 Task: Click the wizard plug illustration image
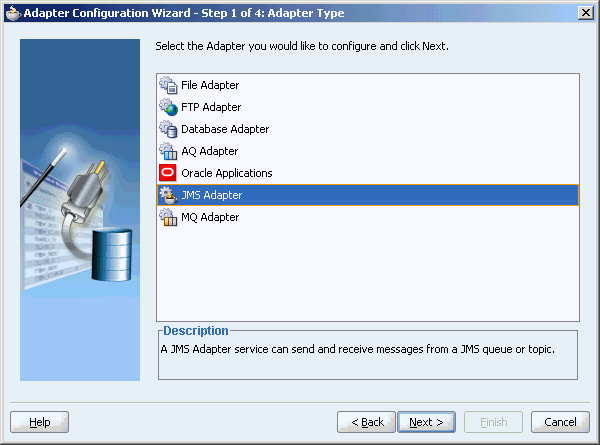tap(80, 210)
